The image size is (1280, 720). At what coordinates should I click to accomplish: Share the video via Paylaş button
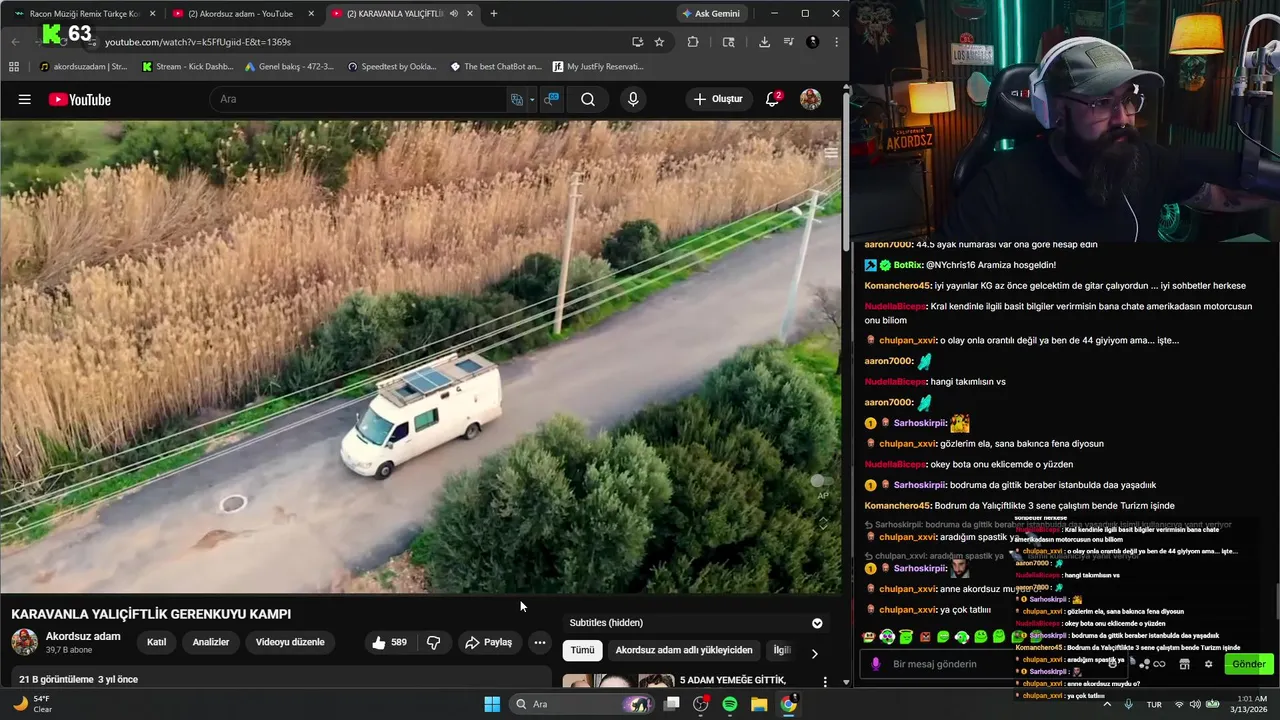point(488,642)
